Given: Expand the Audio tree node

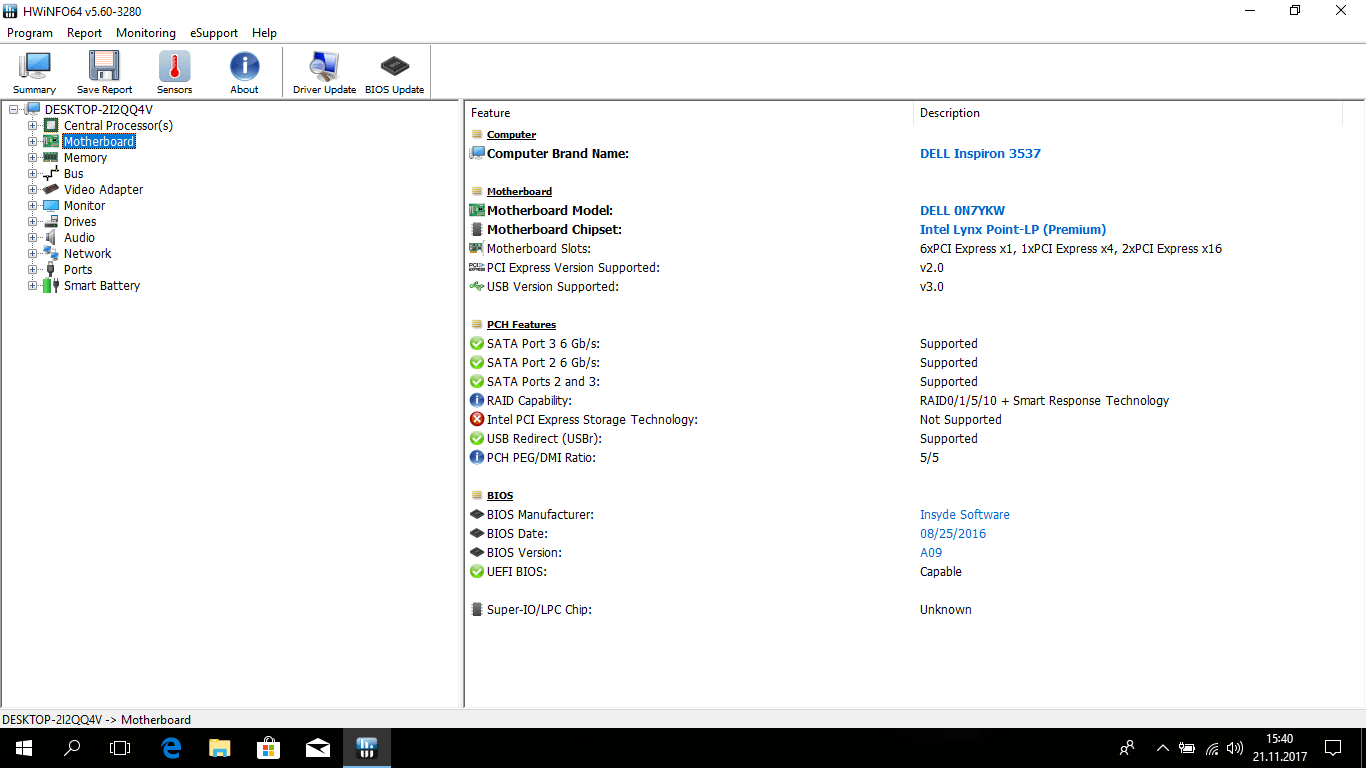Looking at the screenshot, I should tap(33, 238).
